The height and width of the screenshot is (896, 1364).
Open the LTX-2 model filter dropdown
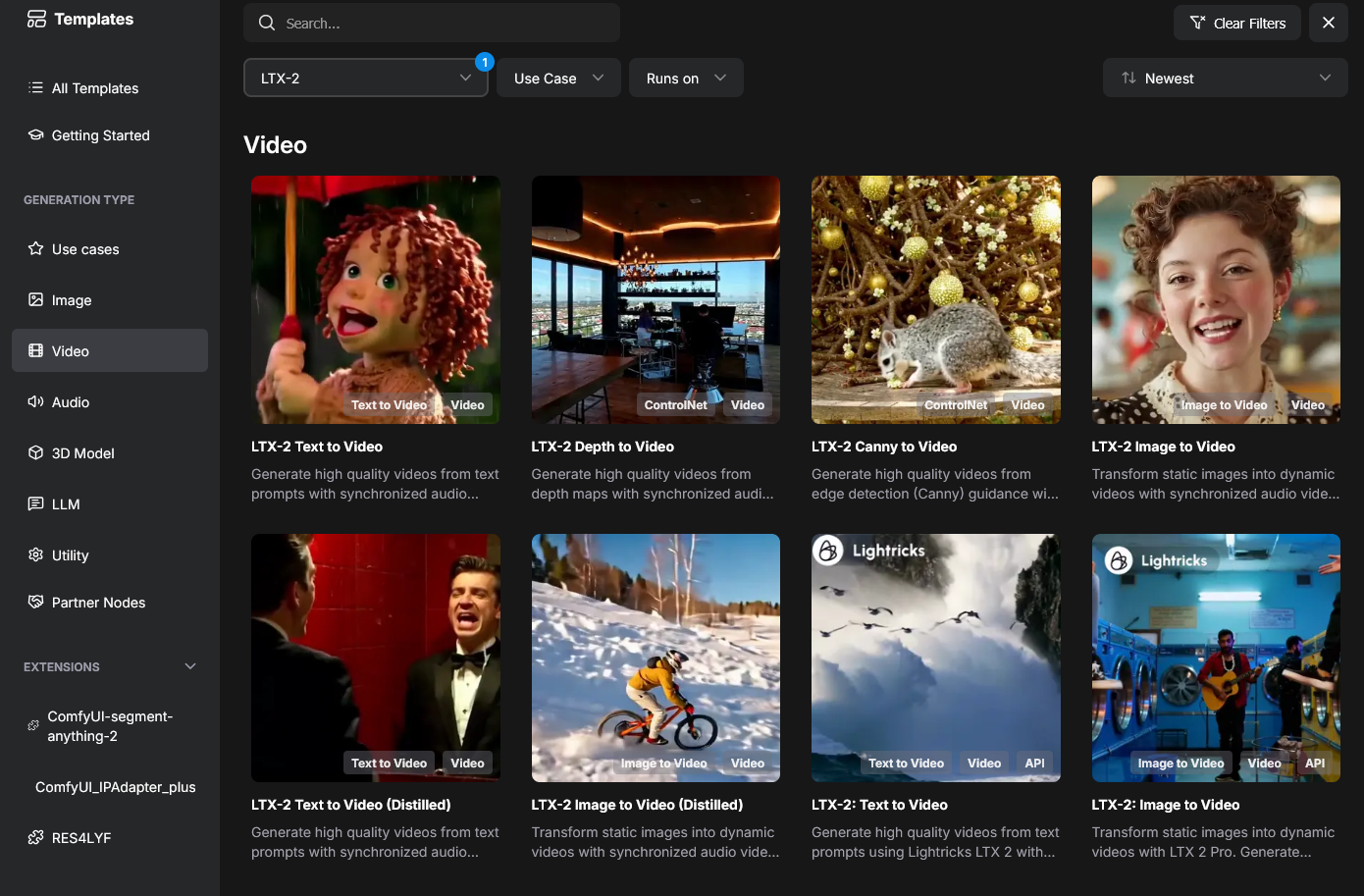[366, 78]
